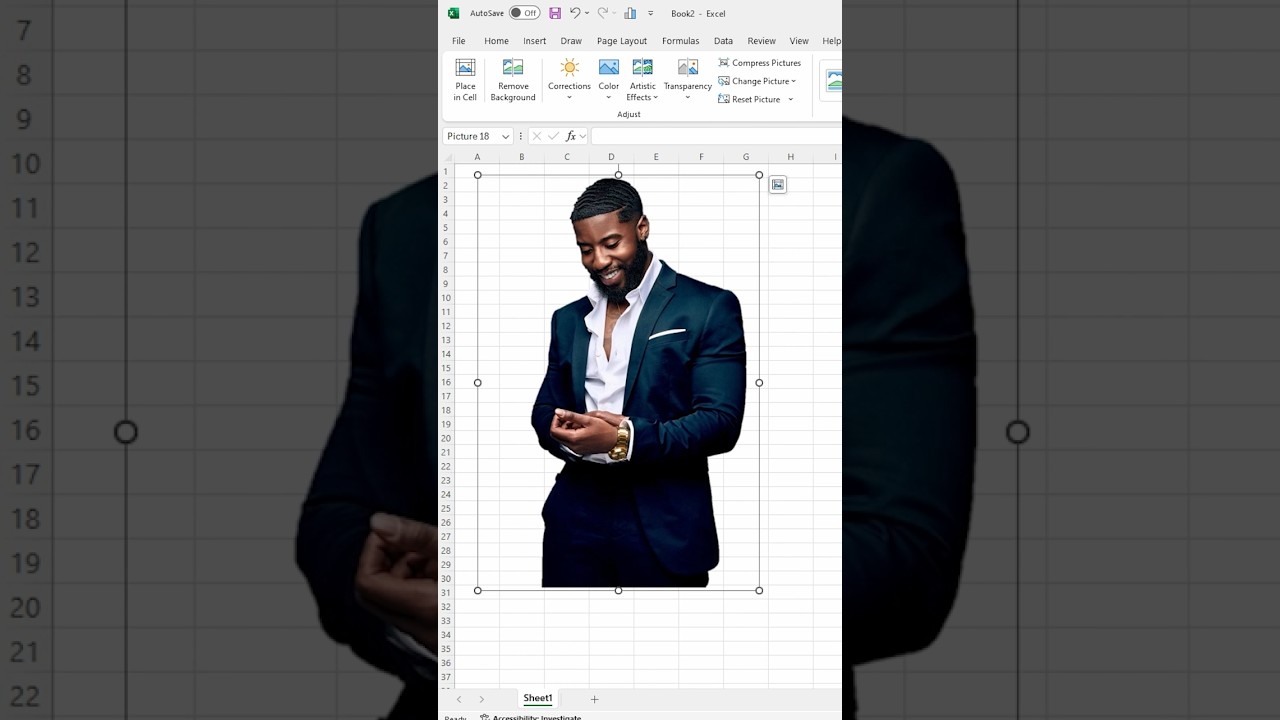
Task: Switch to the Insert tab
Action: click(x=535, y=41)
